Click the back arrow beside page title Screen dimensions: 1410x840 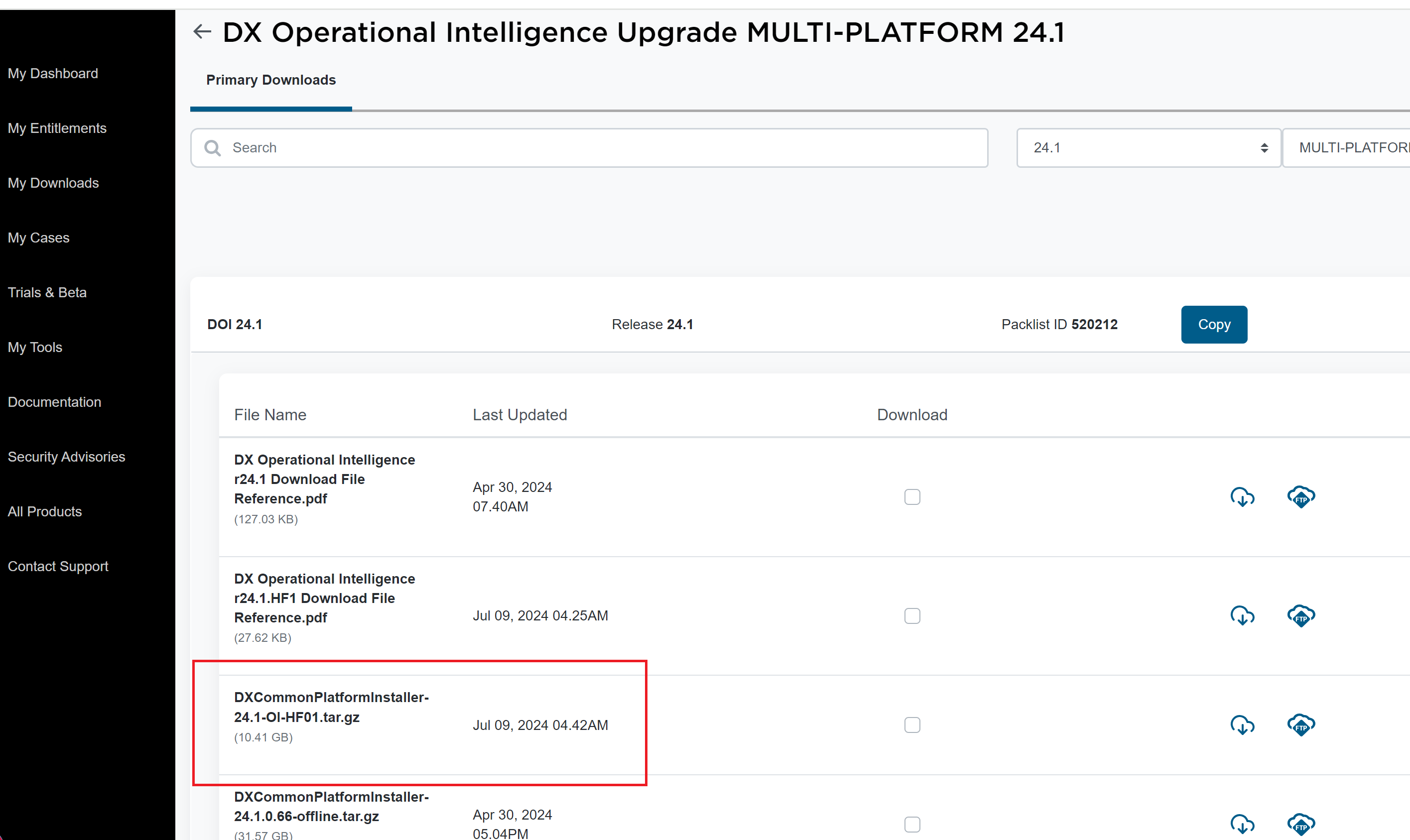(x=202, y=32)
